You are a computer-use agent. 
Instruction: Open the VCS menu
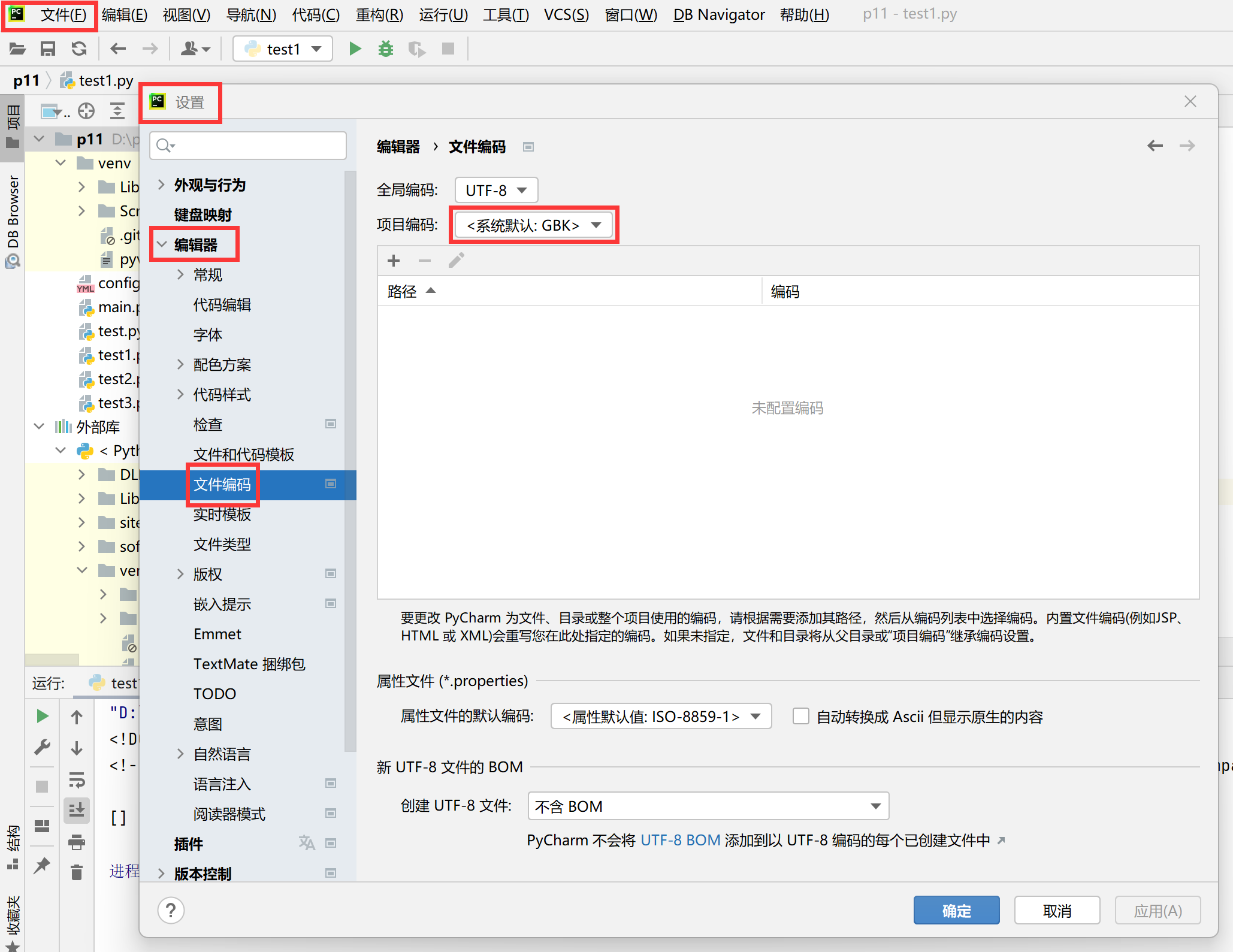pyautogui.click(x=566, y=14)
